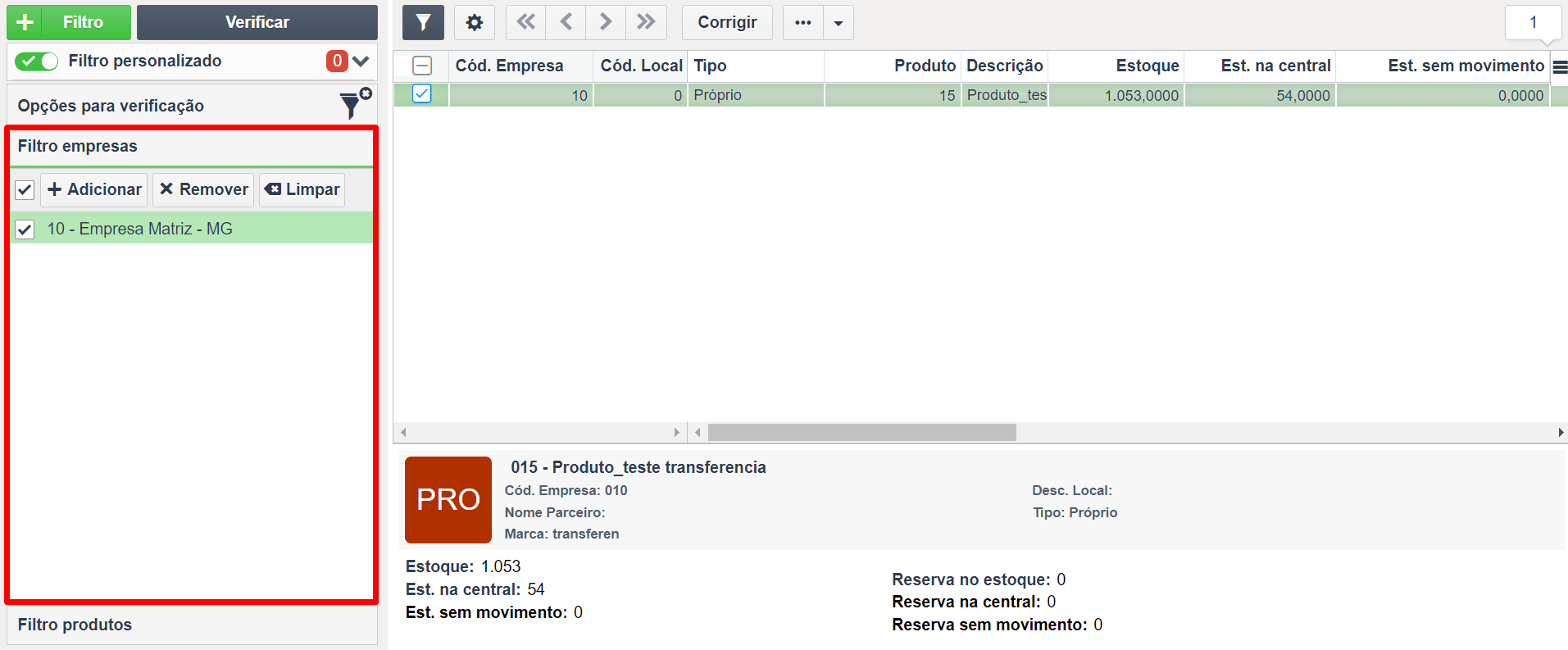The image size is (1568, 650).
Task: Click the horizontal scrollbar thumb of the grid
Action: 862,432
